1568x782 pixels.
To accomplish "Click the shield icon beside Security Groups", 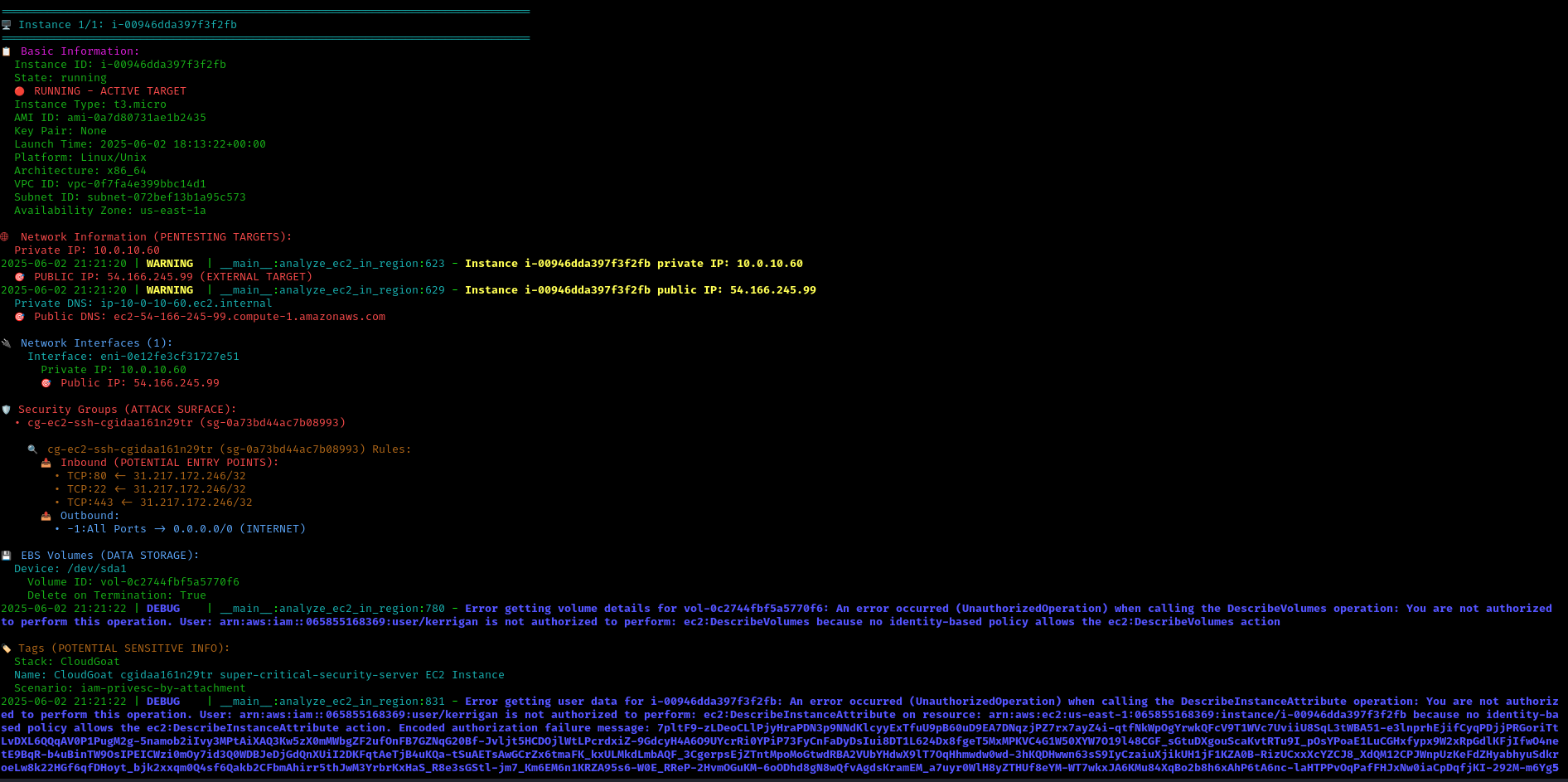I will pos(6,410).
